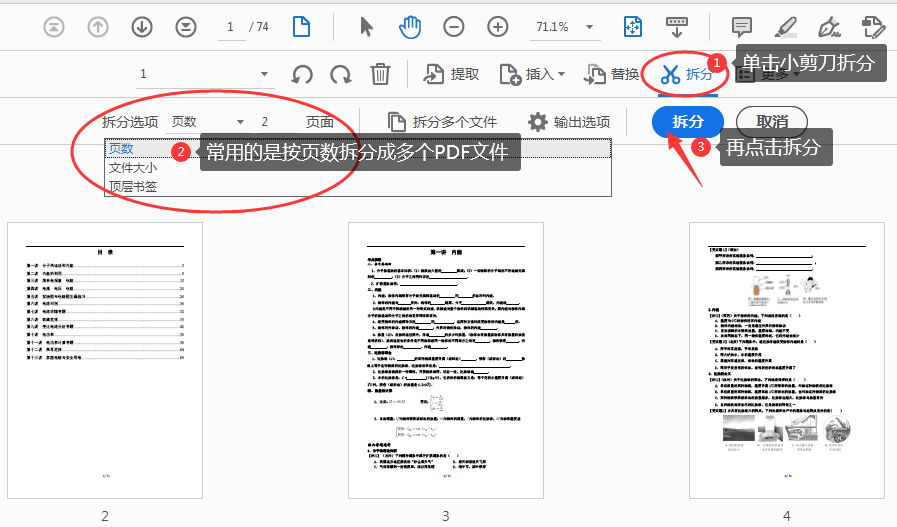
Task: Click 取消 cancel button
Action: [772, 122]
